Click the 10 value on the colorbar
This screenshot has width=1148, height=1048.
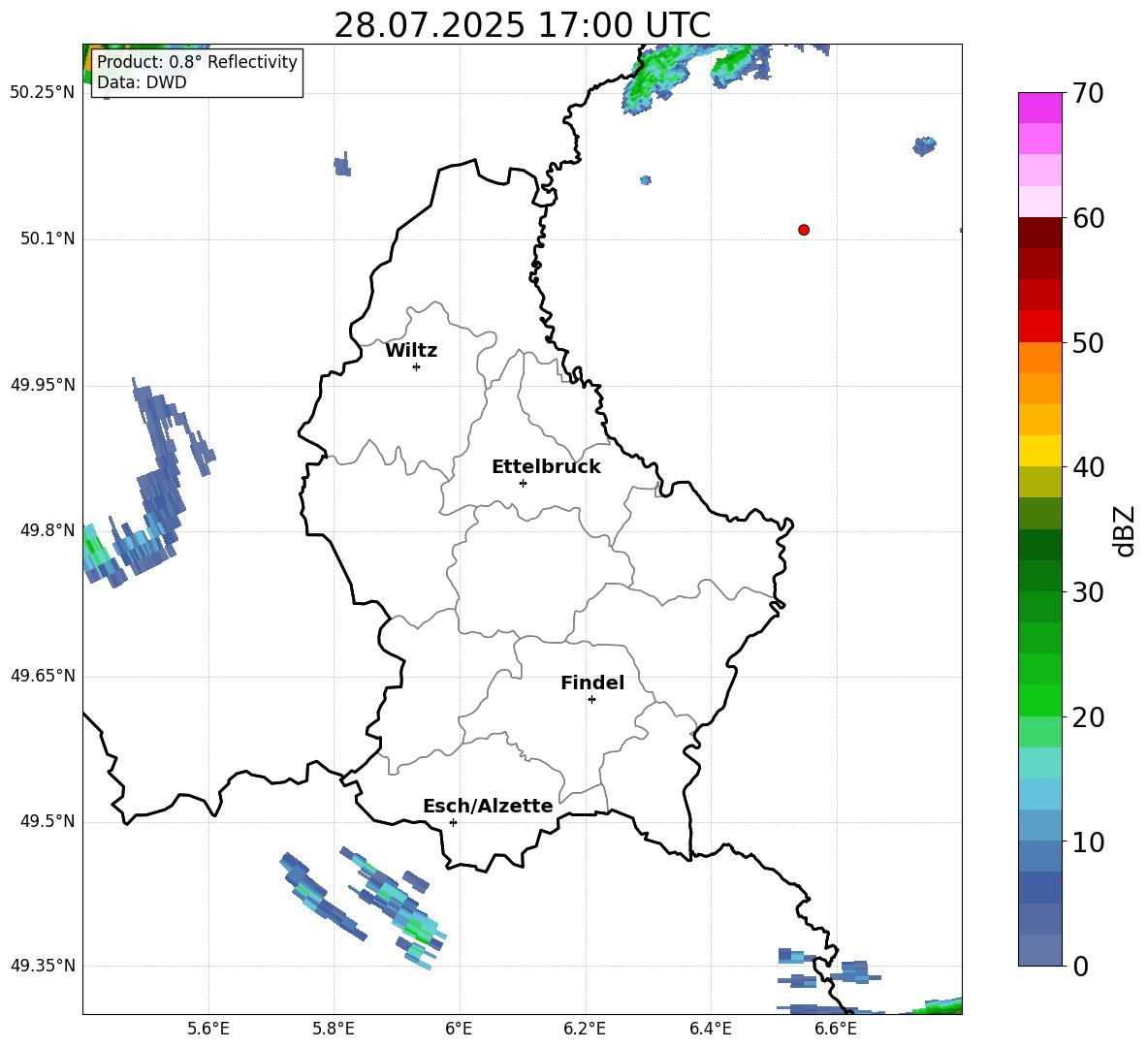click(x=1088, y=842)
